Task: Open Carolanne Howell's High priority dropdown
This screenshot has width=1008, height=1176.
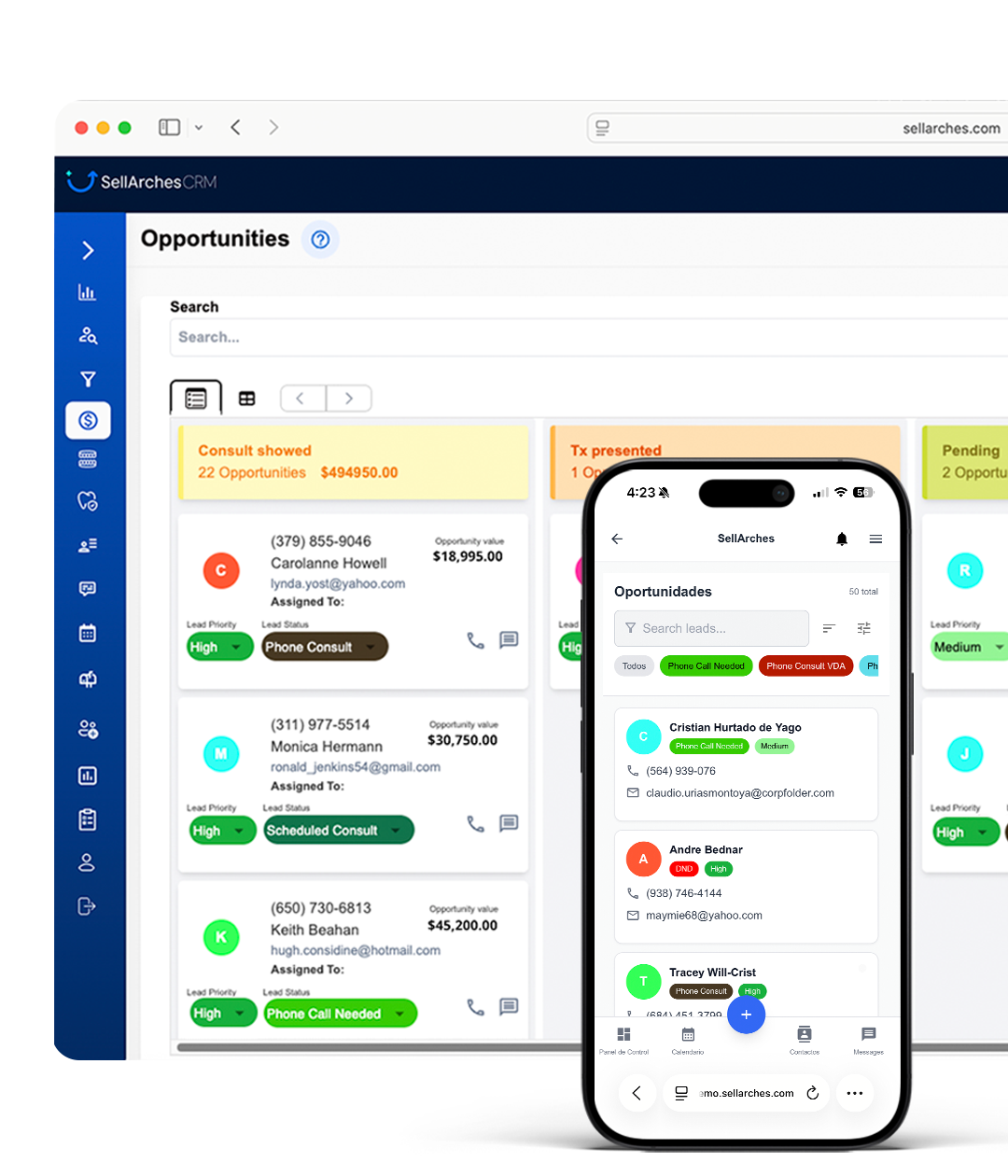Action: coord(220,647)
